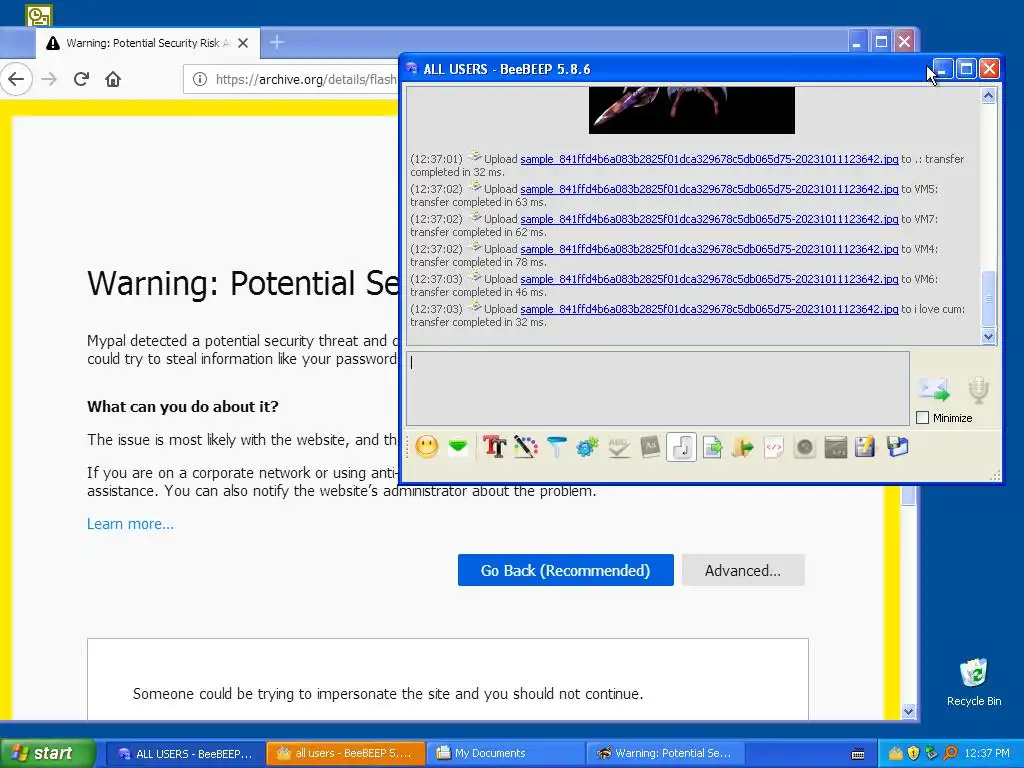Click the Go Back (Recommended) button
1024x768 pixels.
point(566,571)
